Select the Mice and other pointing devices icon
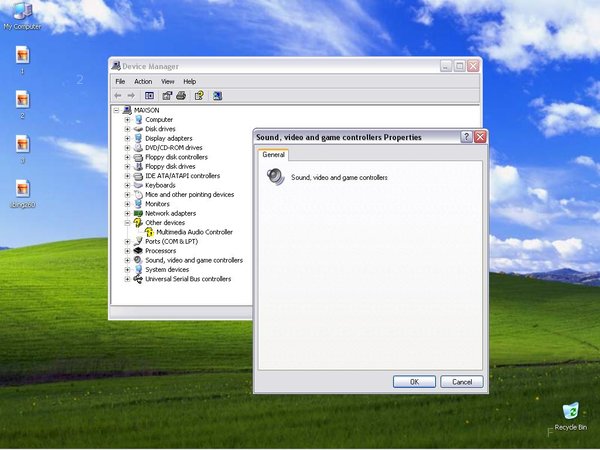Image resolution: width=600 pixels, height=450 pixels. tap(139, 195)
